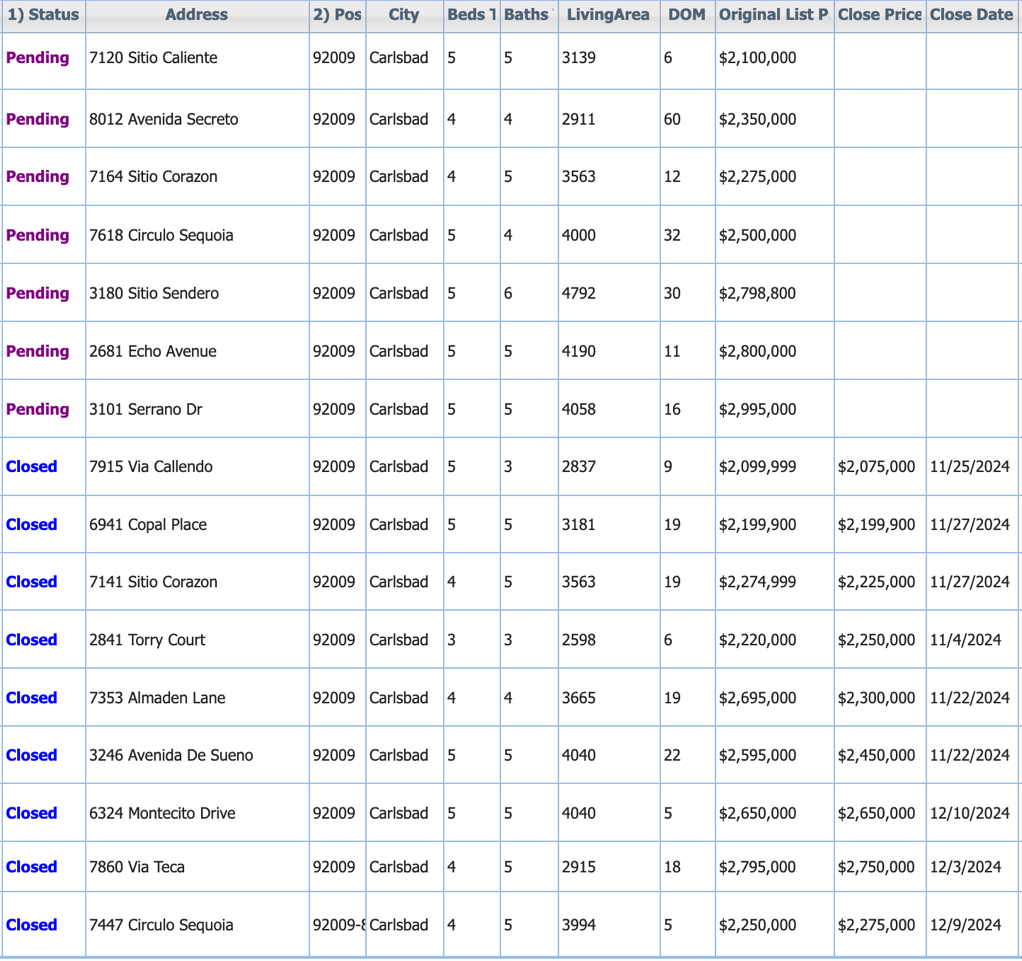Select address 7353 Almaden Lane
The image size is (1022, 961).
coord(157,698)
